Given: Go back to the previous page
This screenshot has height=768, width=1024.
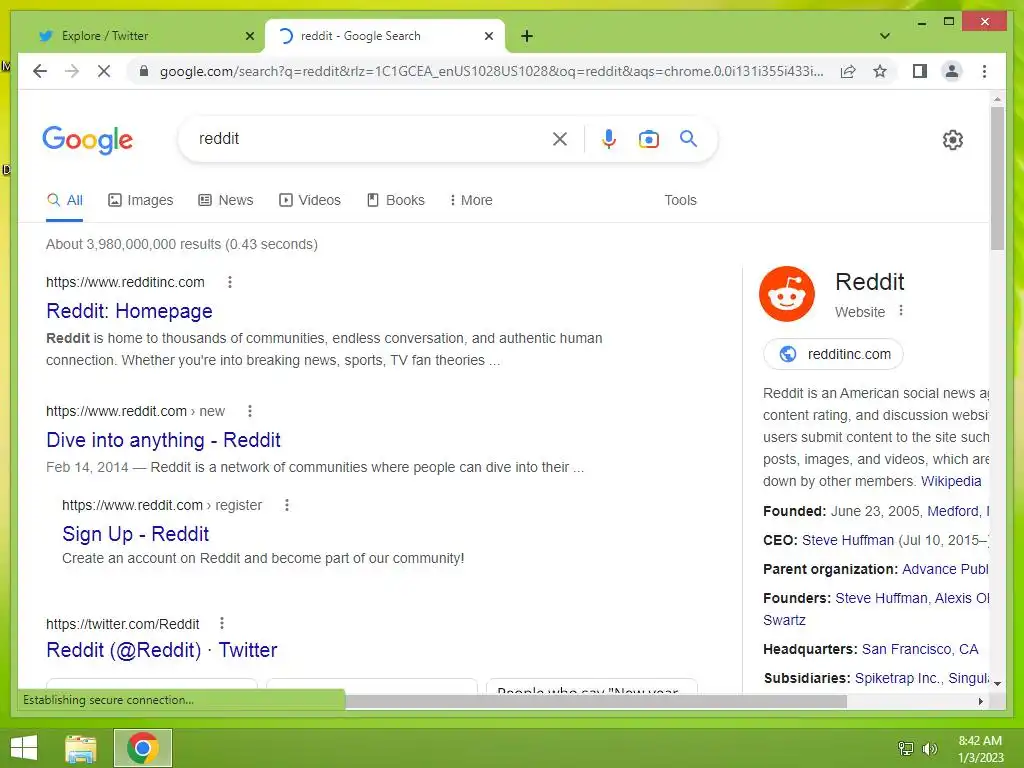Looking at the screenshot, I should [40, 71].
